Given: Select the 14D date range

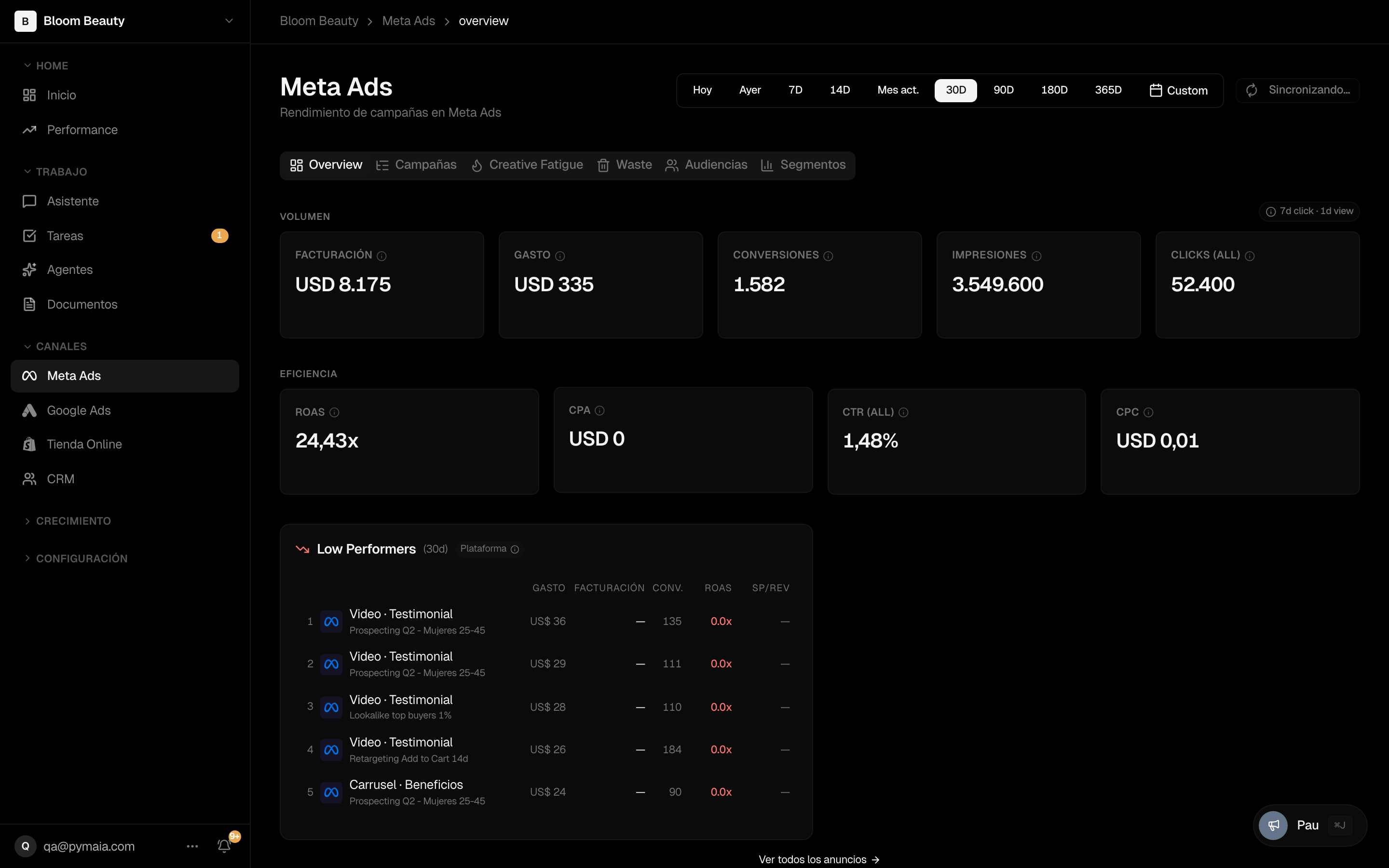Looking at the screenshot, I should [x=840, y=91].
